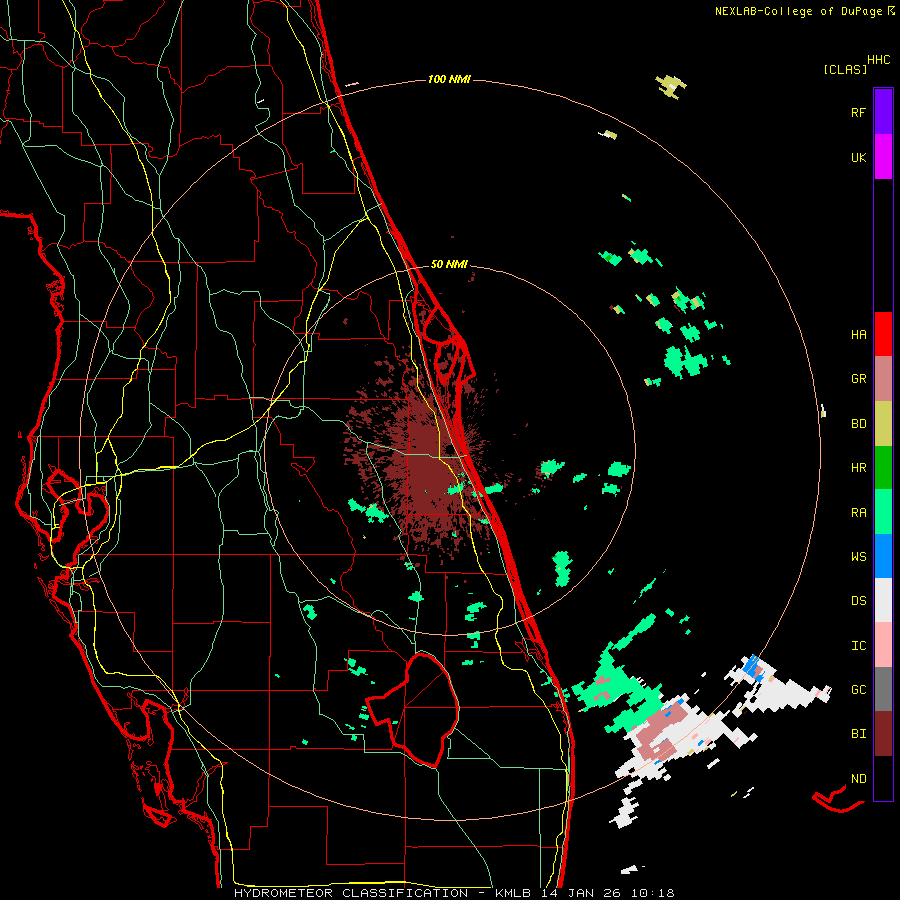Viewport: 900px width, 900px height.
Task: Click the '10:18' timestamp text
Action: pyautogui.click(x=653, y=893)
